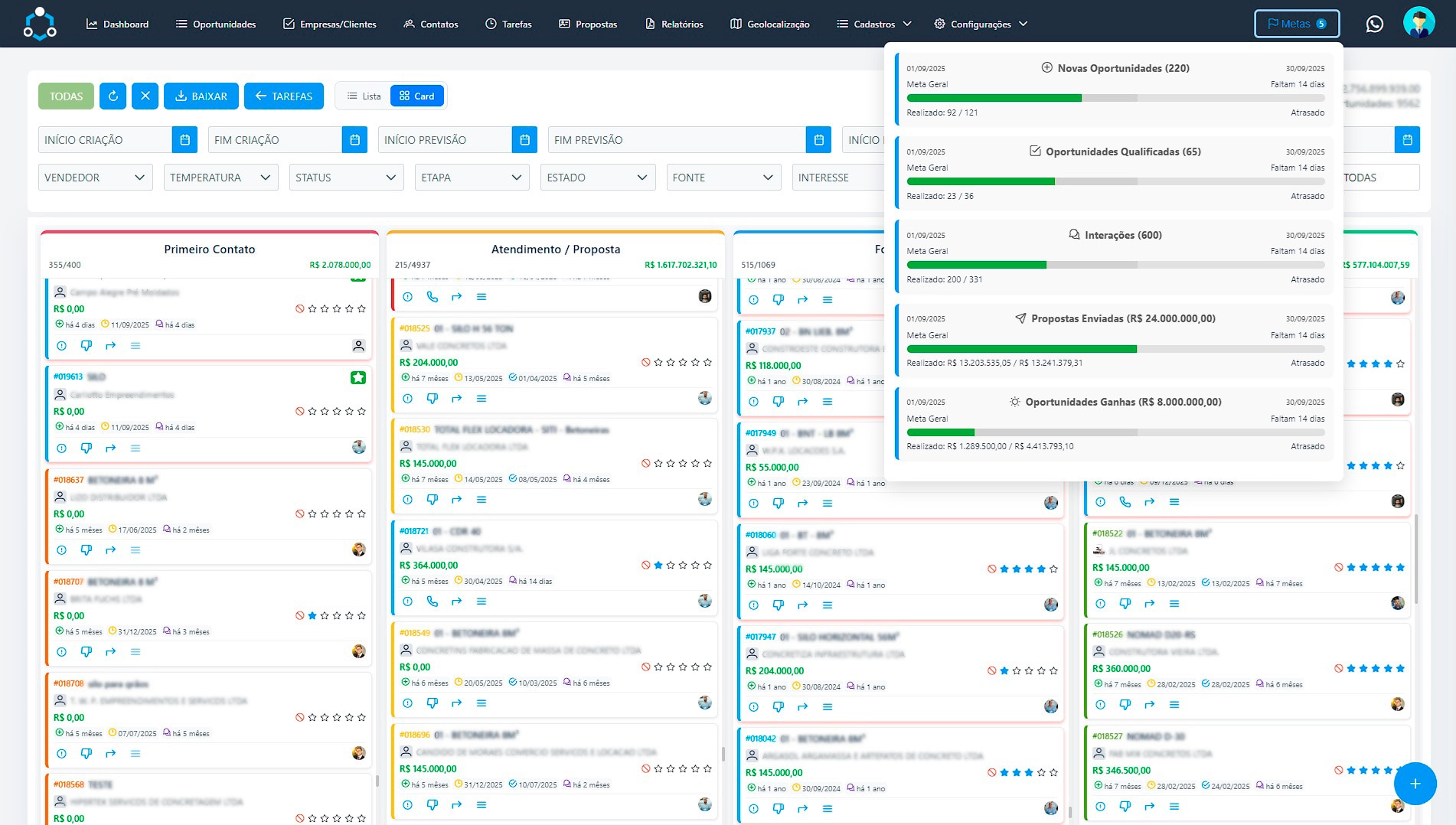
Task: Open the Oportunidades menu
Action: 216,24
